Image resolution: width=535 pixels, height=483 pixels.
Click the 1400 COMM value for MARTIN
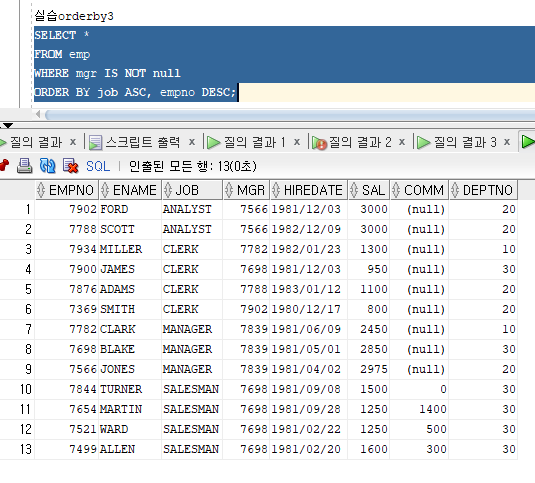coord(419,409)
